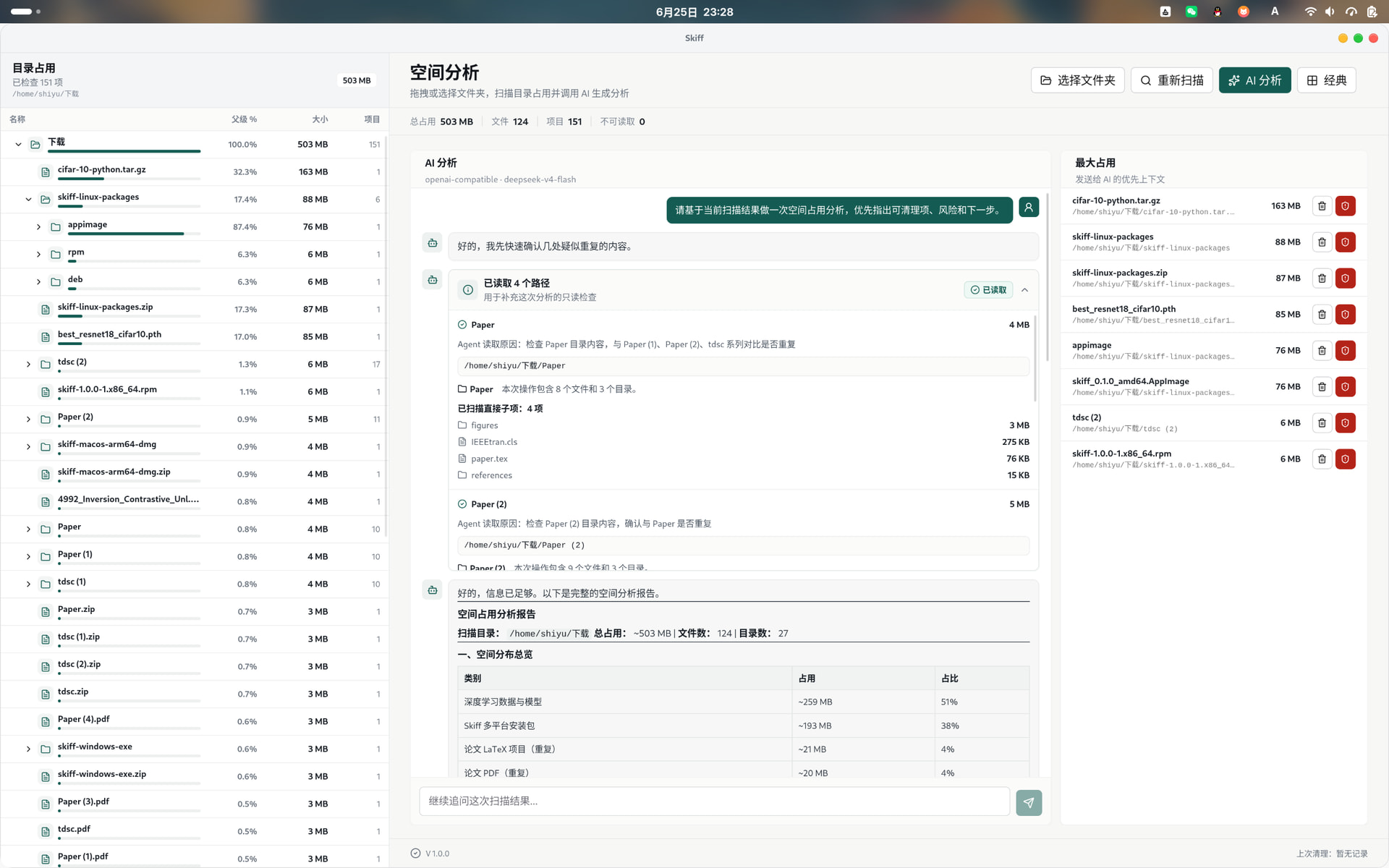Click the read paths card scrollbar
This screenshot has width=1389, height=868.
tap(1035, 358)
